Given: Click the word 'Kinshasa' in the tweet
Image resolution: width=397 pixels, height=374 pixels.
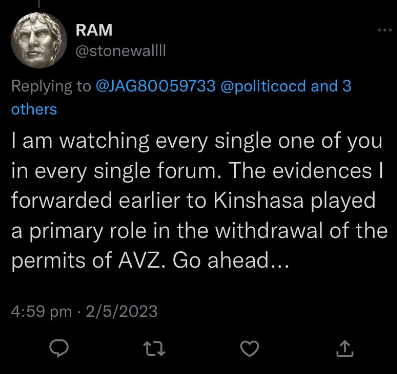Looking at the screenshot, I should (259, 201).
